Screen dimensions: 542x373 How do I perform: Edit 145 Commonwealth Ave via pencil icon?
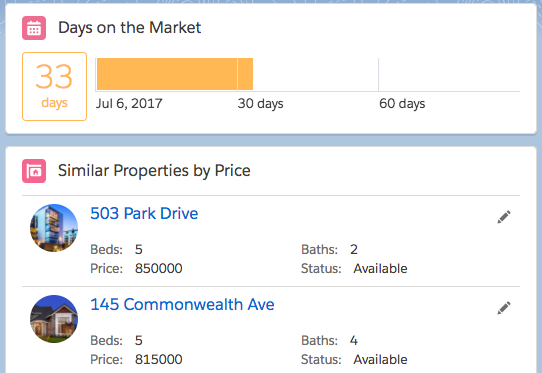coord(504,308)
